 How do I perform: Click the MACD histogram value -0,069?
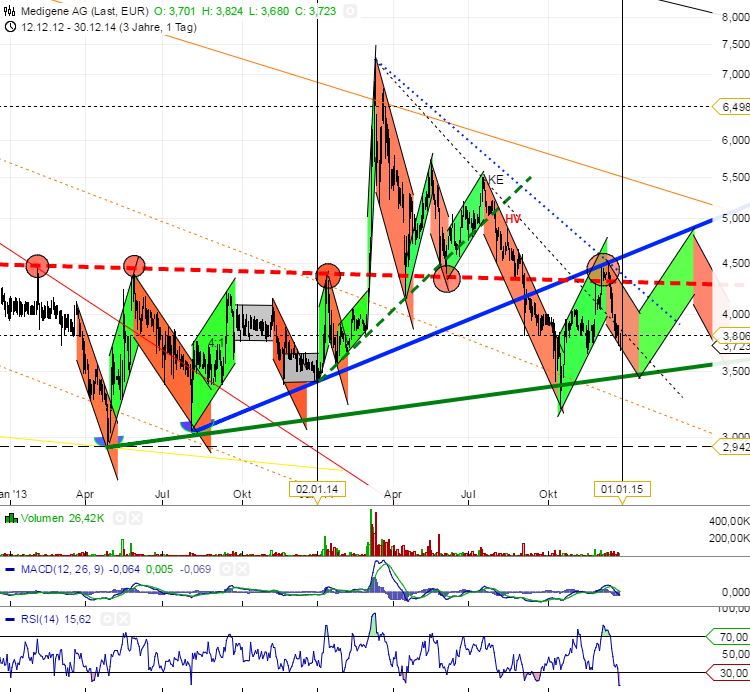pyautogui.click(x=196, y=569)
